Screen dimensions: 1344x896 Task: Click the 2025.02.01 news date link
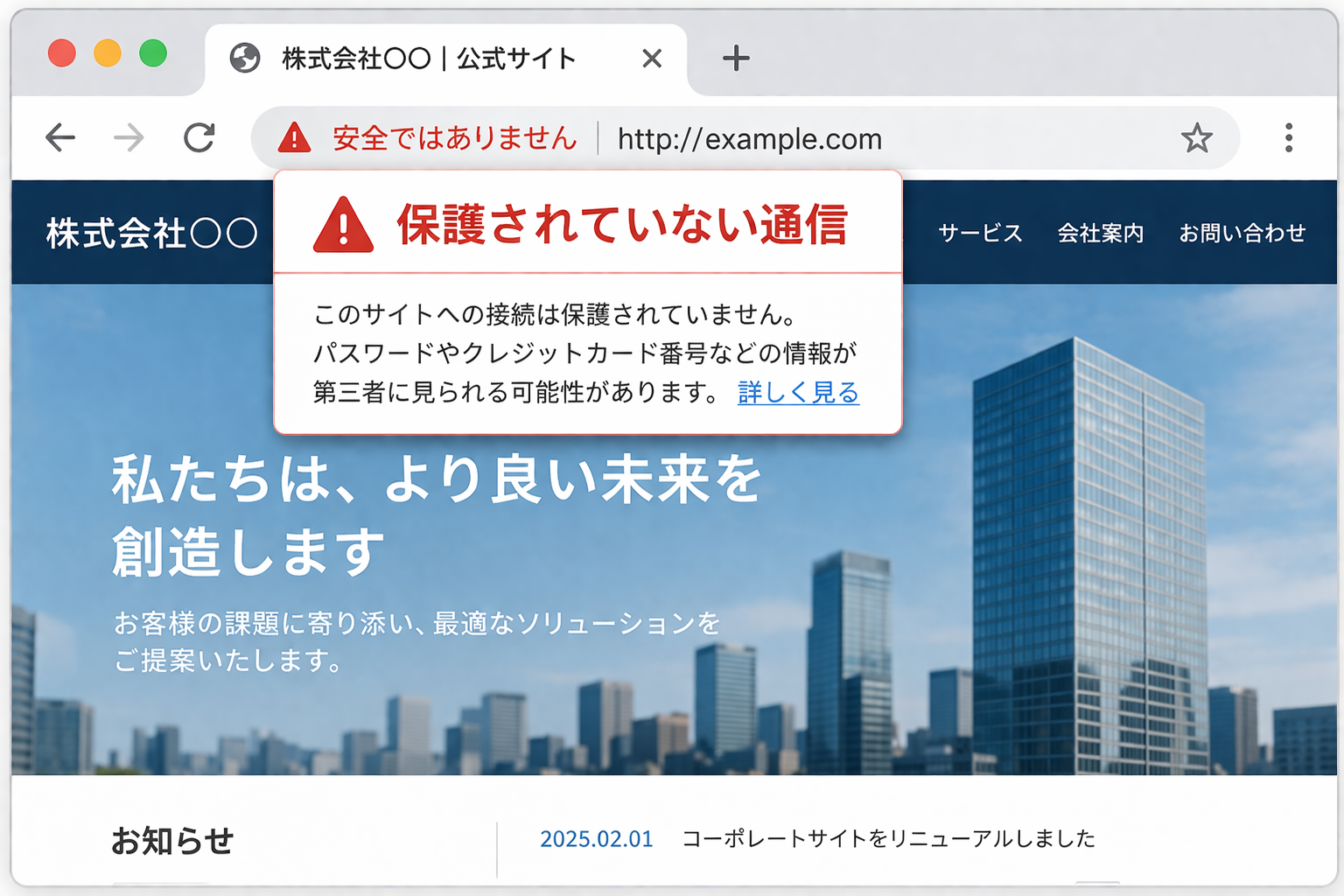[x=595, y=838]
